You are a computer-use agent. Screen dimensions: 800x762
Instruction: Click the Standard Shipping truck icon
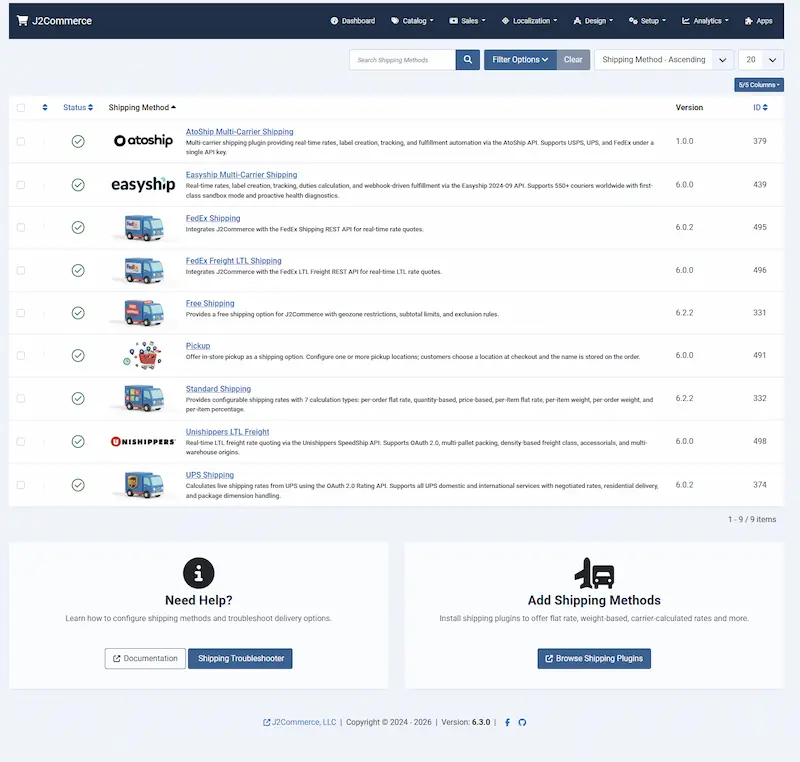pyautogui.click(x=144, y=398)
